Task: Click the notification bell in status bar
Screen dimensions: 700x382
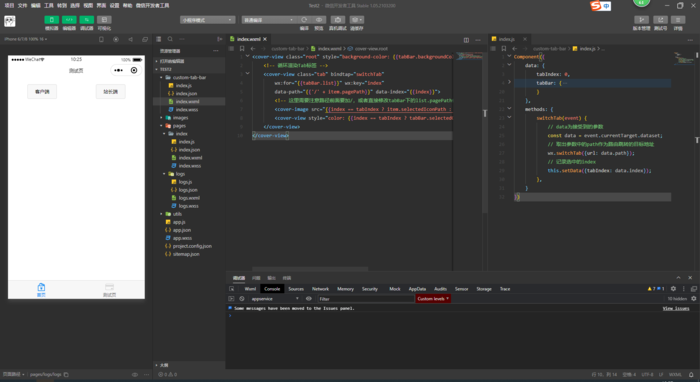Action: (x=691, y=374)
